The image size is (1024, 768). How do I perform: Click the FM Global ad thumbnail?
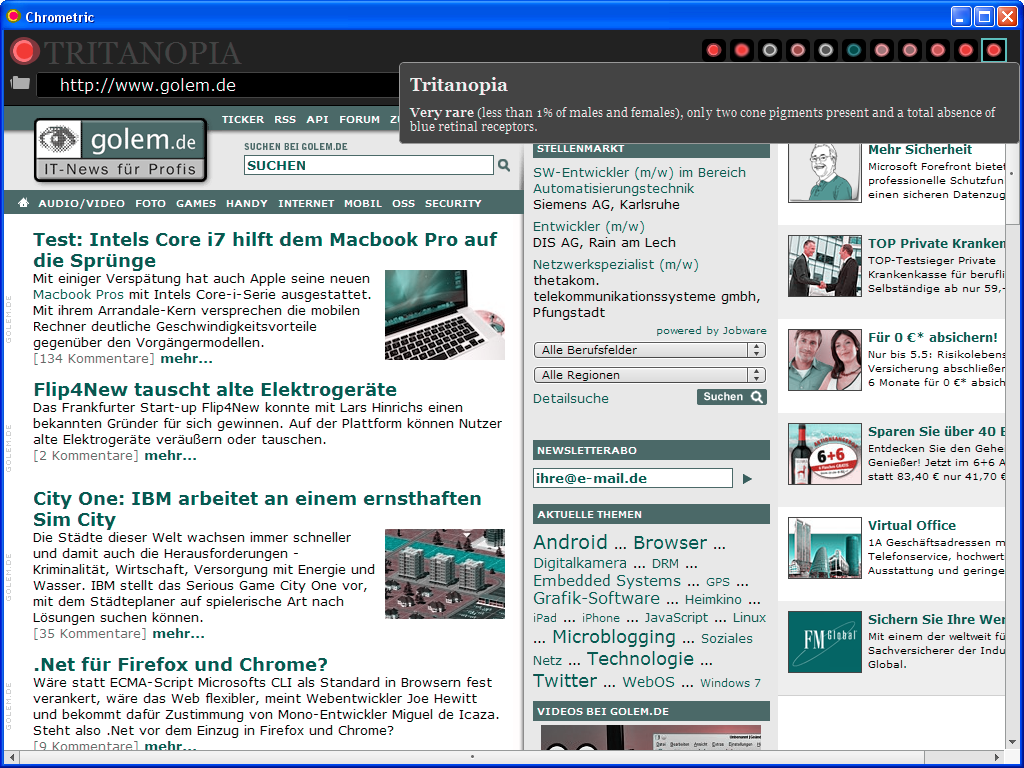[825, 642]
